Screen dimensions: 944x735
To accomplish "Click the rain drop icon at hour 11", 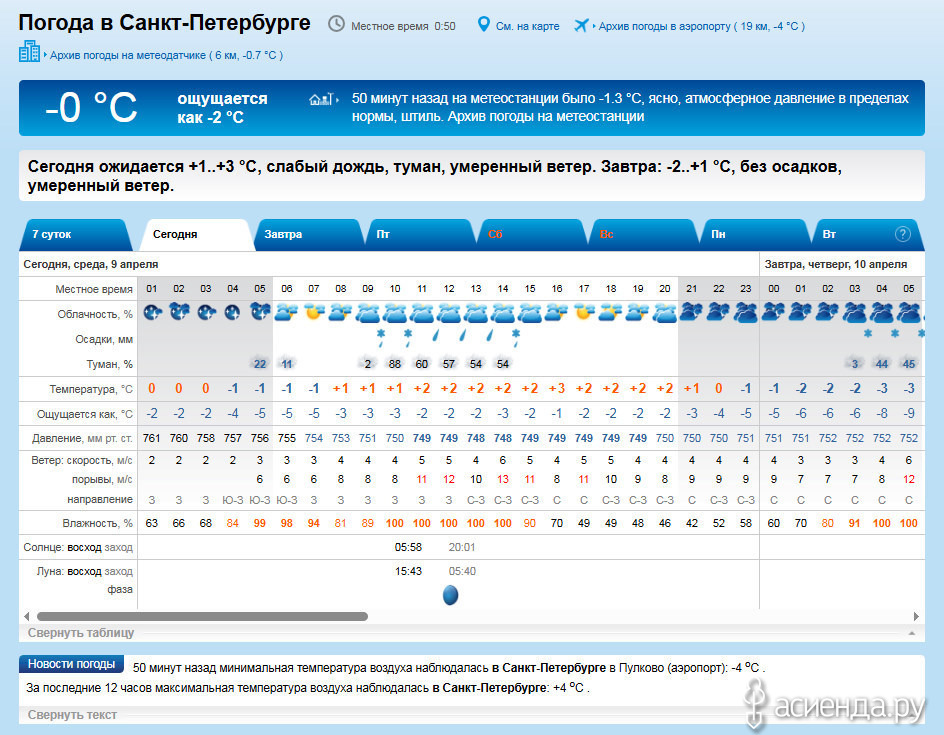I will tap(435, 335).
